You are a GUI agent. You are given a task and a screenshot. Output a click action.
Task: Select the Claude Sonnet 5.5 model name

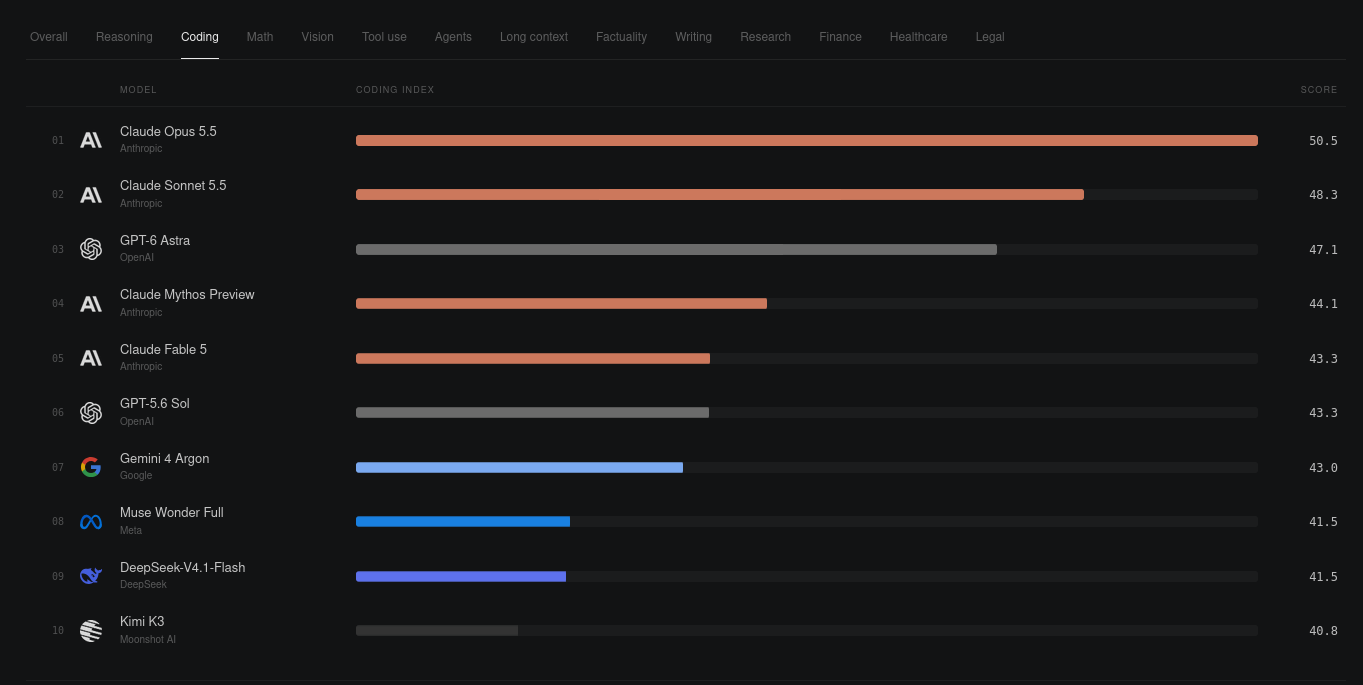point(173,186)
